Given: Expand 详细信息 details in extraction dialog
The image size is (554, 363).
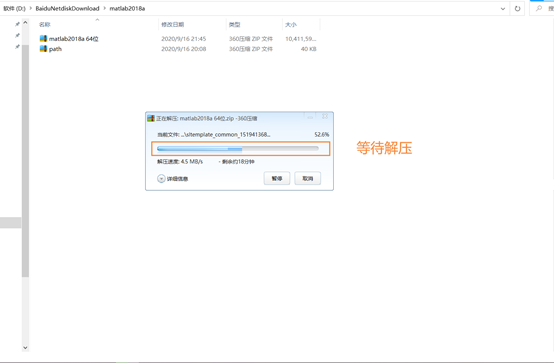Looking at the screenshot, I should click(x=172, y=179).
